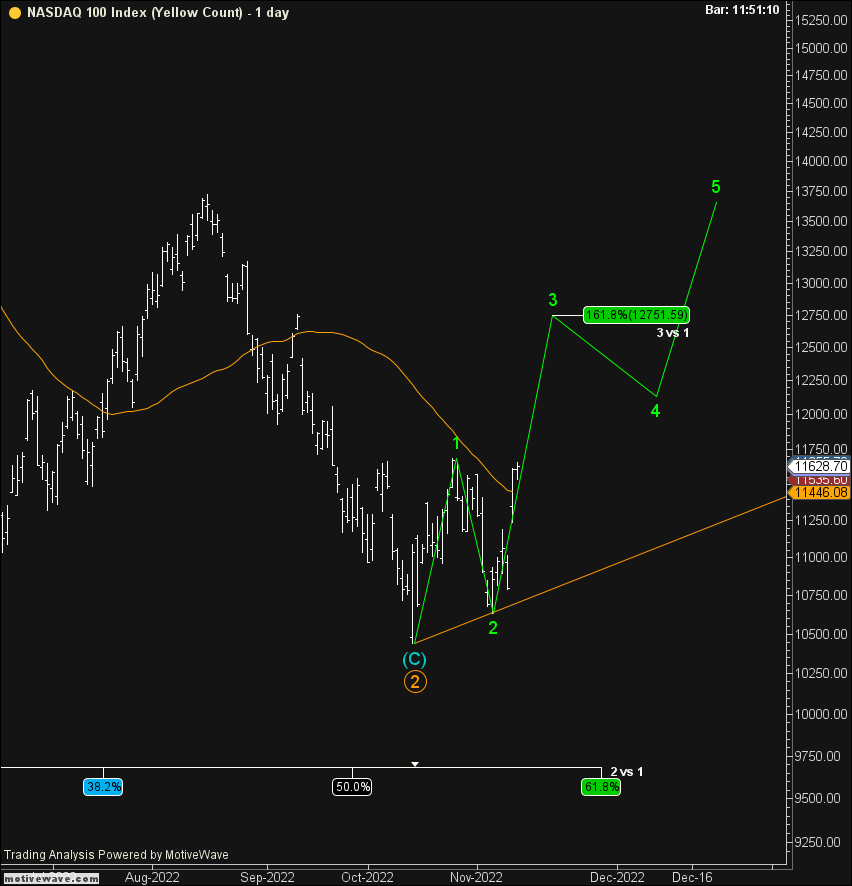Click the red 11535.60 price tag
Viewport: 852px width, 886px height.
pos(820,480)
